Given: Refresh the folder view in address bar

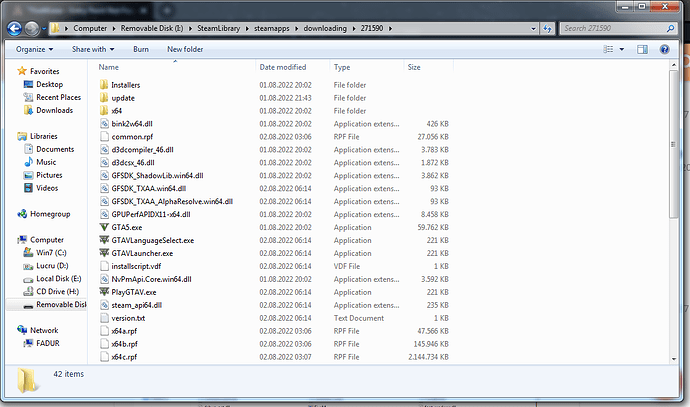Looking at the screenshot, I should pyautogui.click(x=547, y=29).
